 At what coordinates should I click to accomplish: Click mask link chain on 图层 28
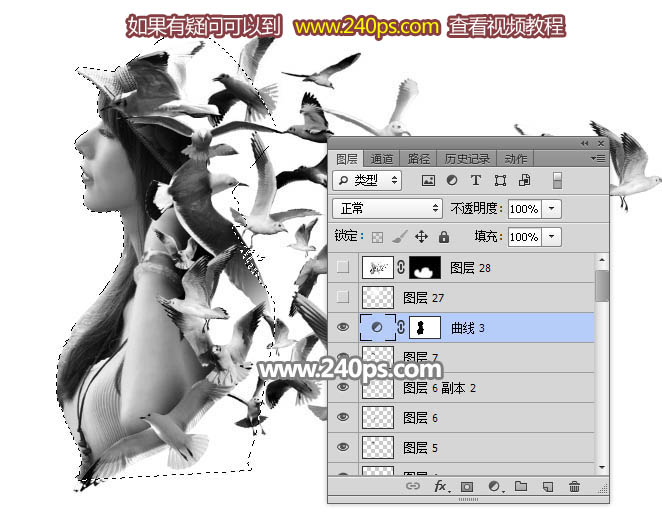click(401, 267)
